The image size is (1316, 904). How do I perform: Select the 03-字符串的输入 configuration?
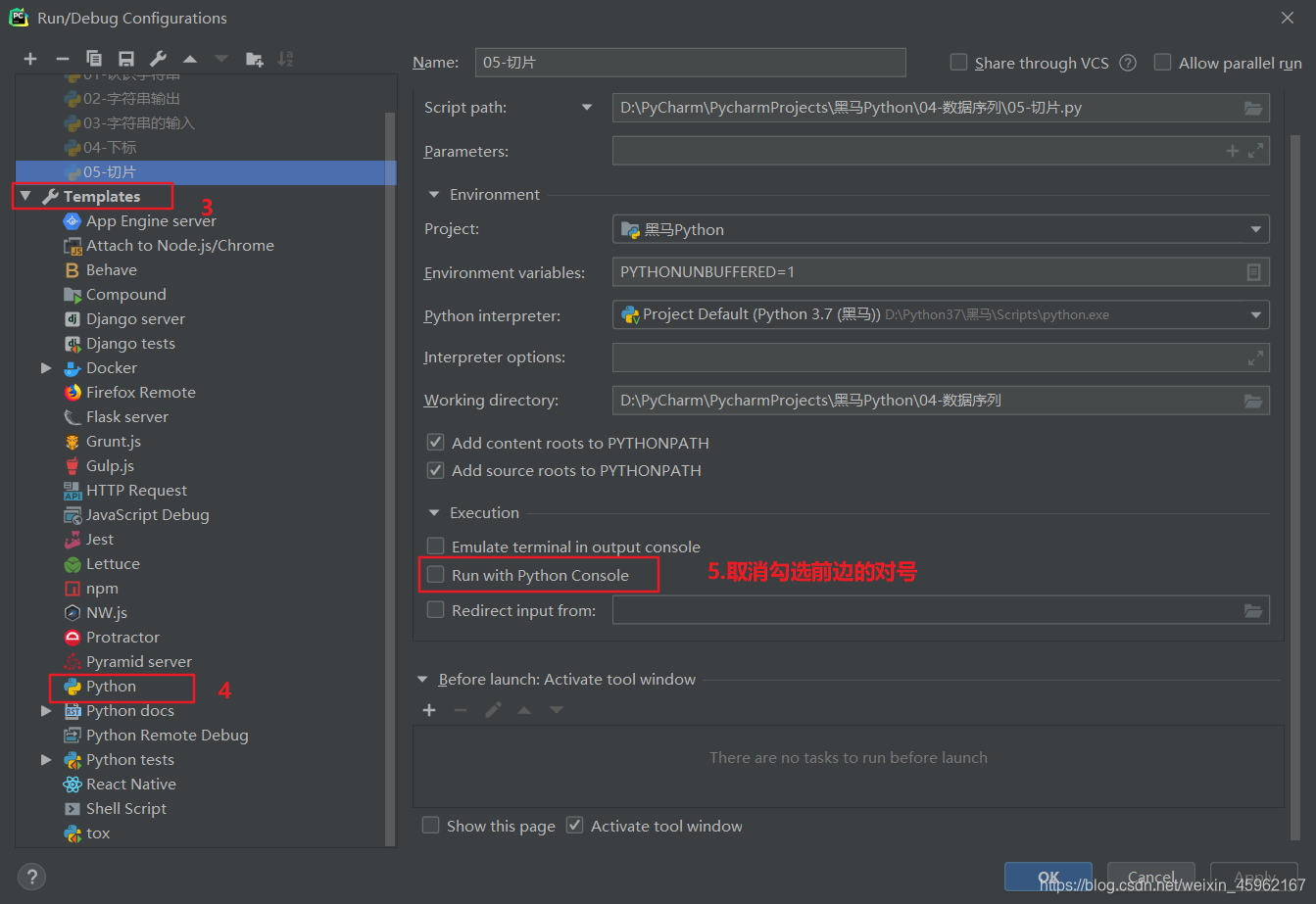138,123
